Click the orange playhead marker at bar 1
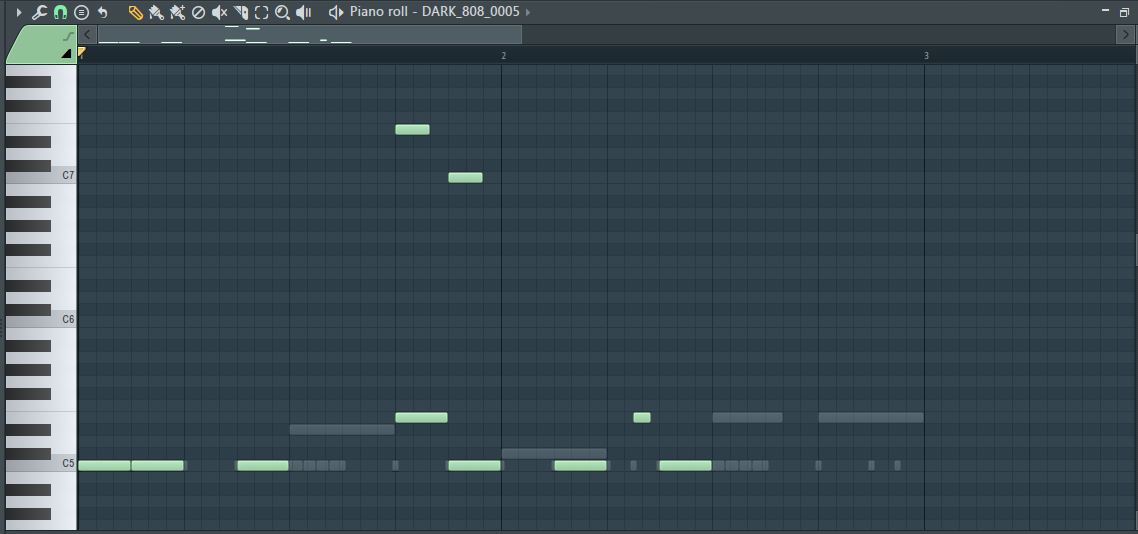The width and height of the screenshot is (1138, 534). point(81,52)
